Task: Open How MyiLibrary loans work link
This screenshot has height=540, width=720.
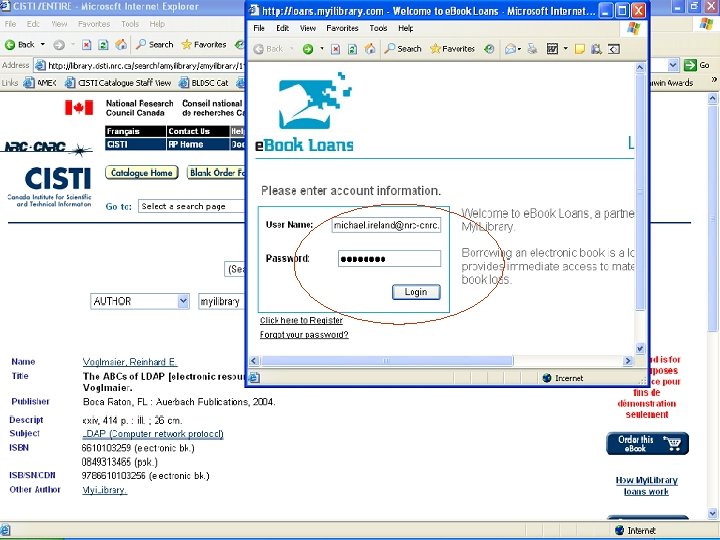Action: coord(647,486)
